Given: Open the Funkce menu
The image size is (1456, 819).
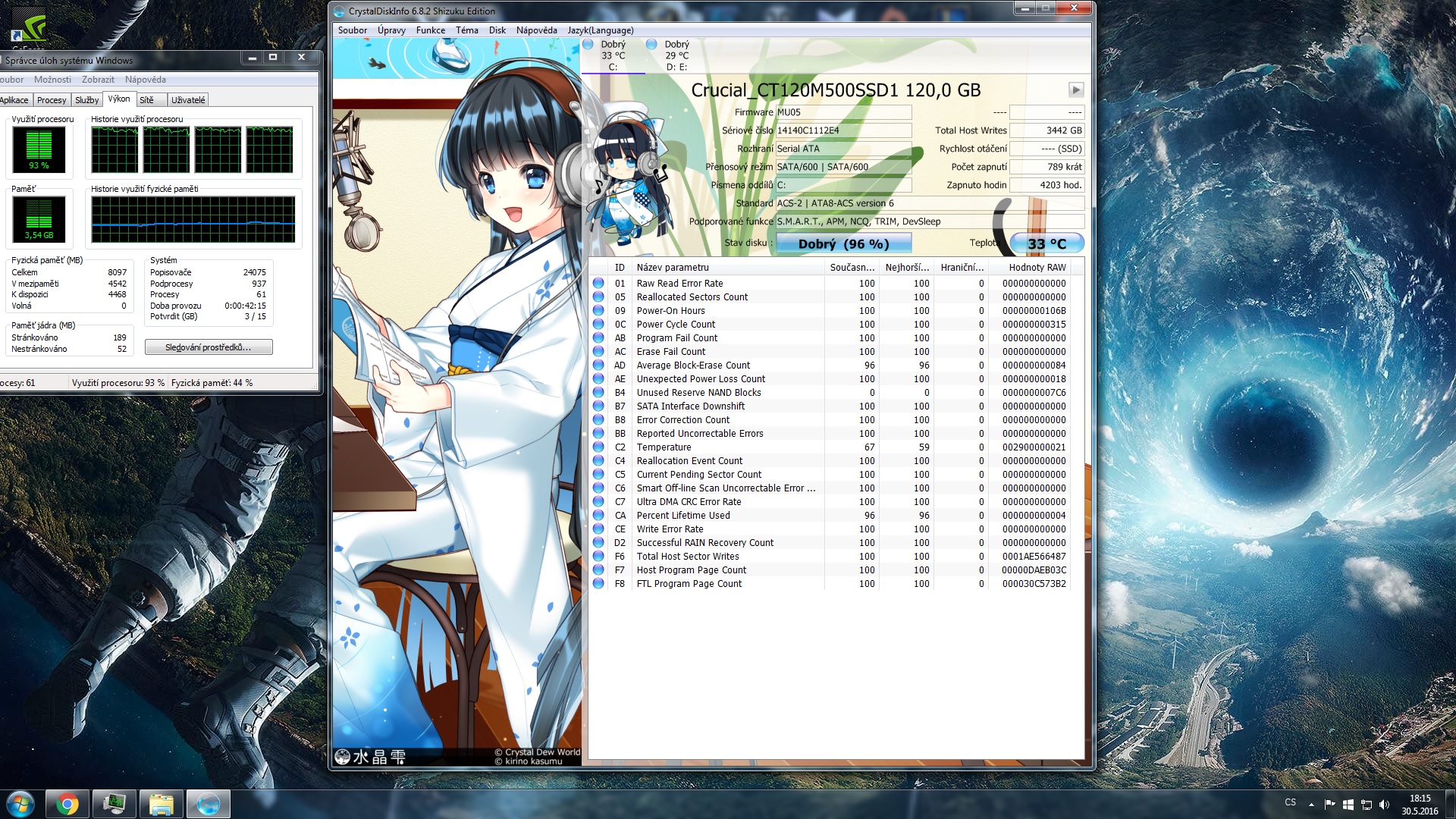Looking at the screenshot, I should click(430, 30).
